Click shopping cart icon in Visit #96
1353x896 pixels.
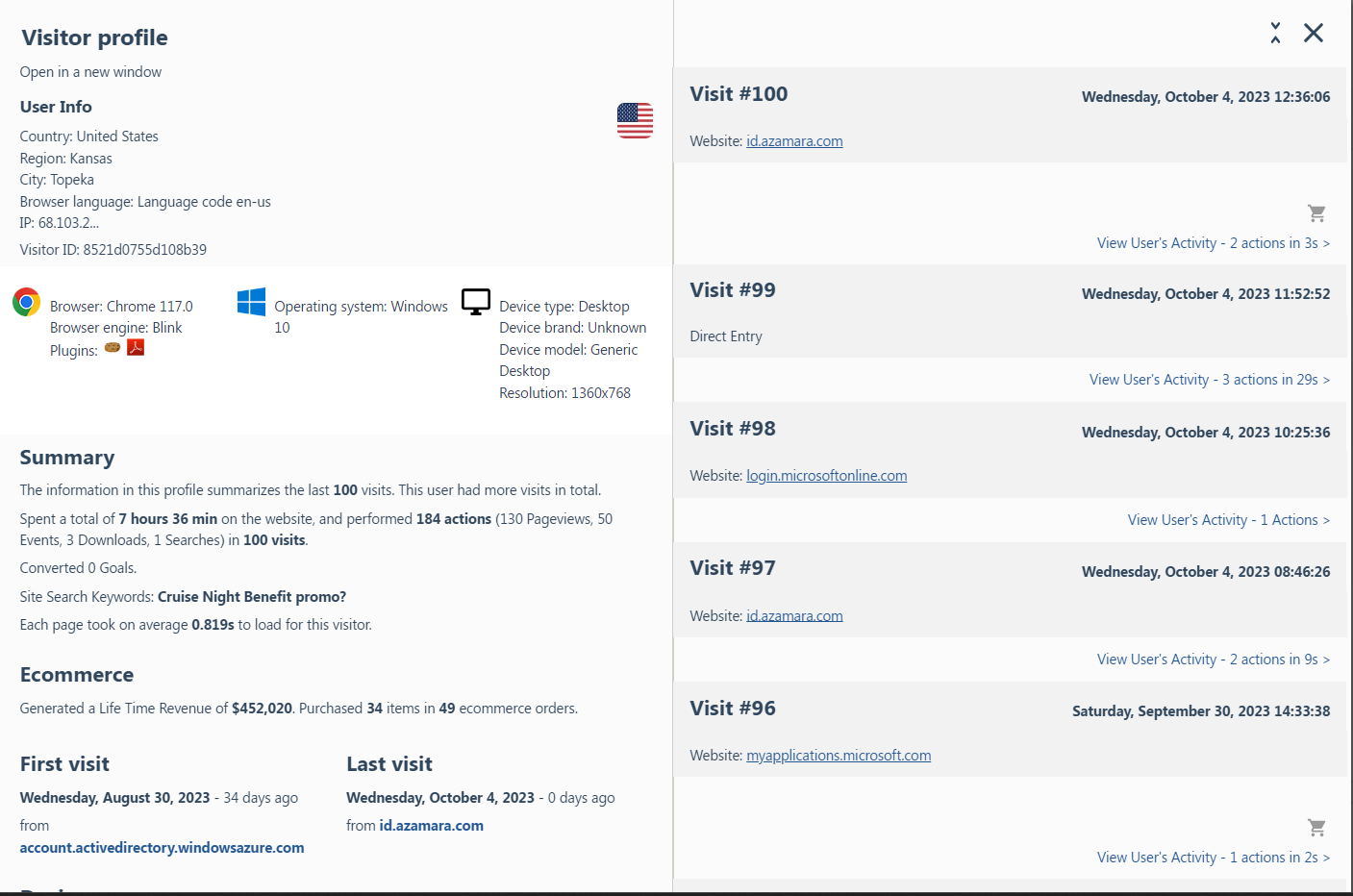pyautogui.click(x=1316, y=828)
